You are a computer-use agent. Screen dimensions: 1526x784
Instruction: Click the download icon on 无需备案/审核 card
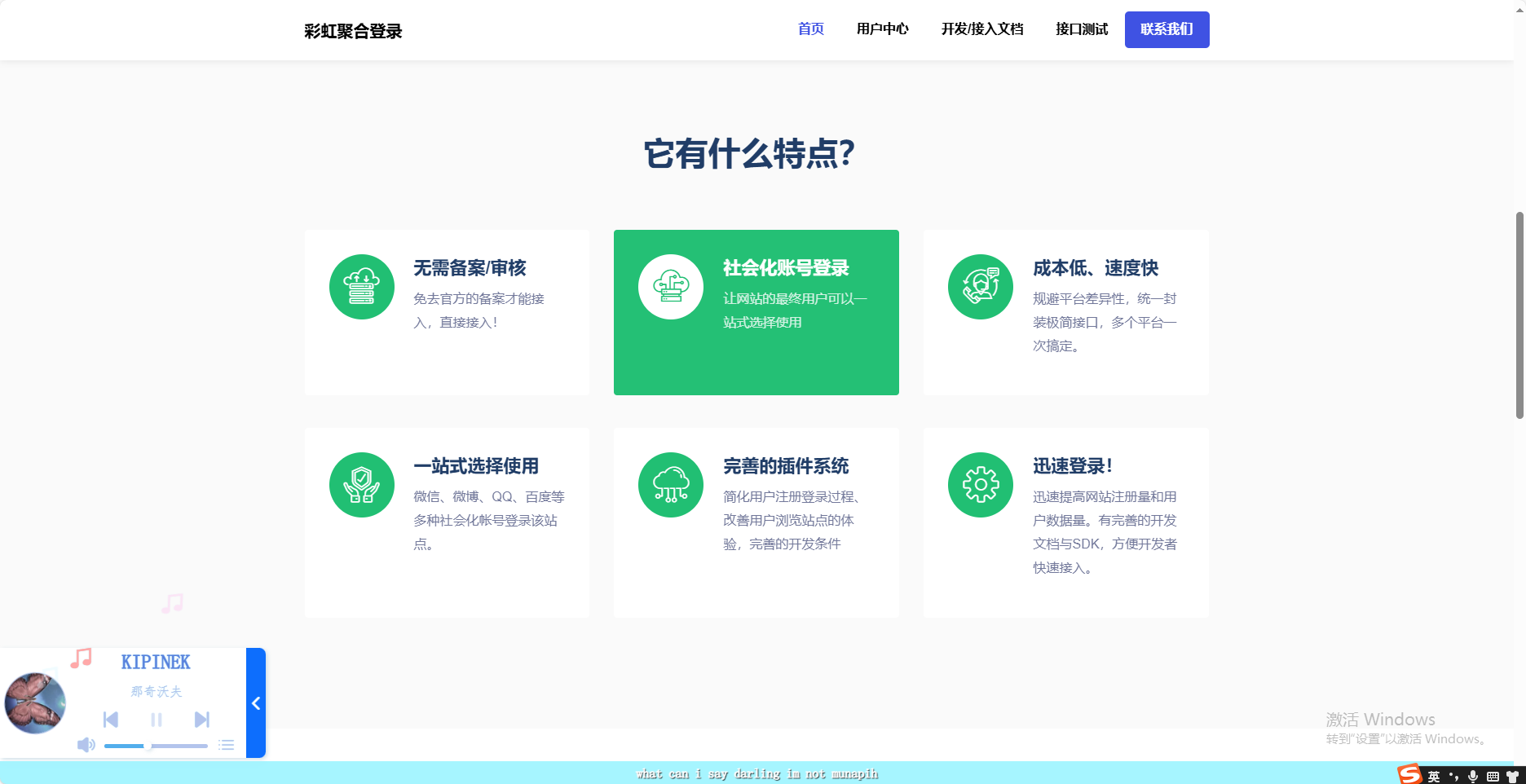(x=361, y=286)
